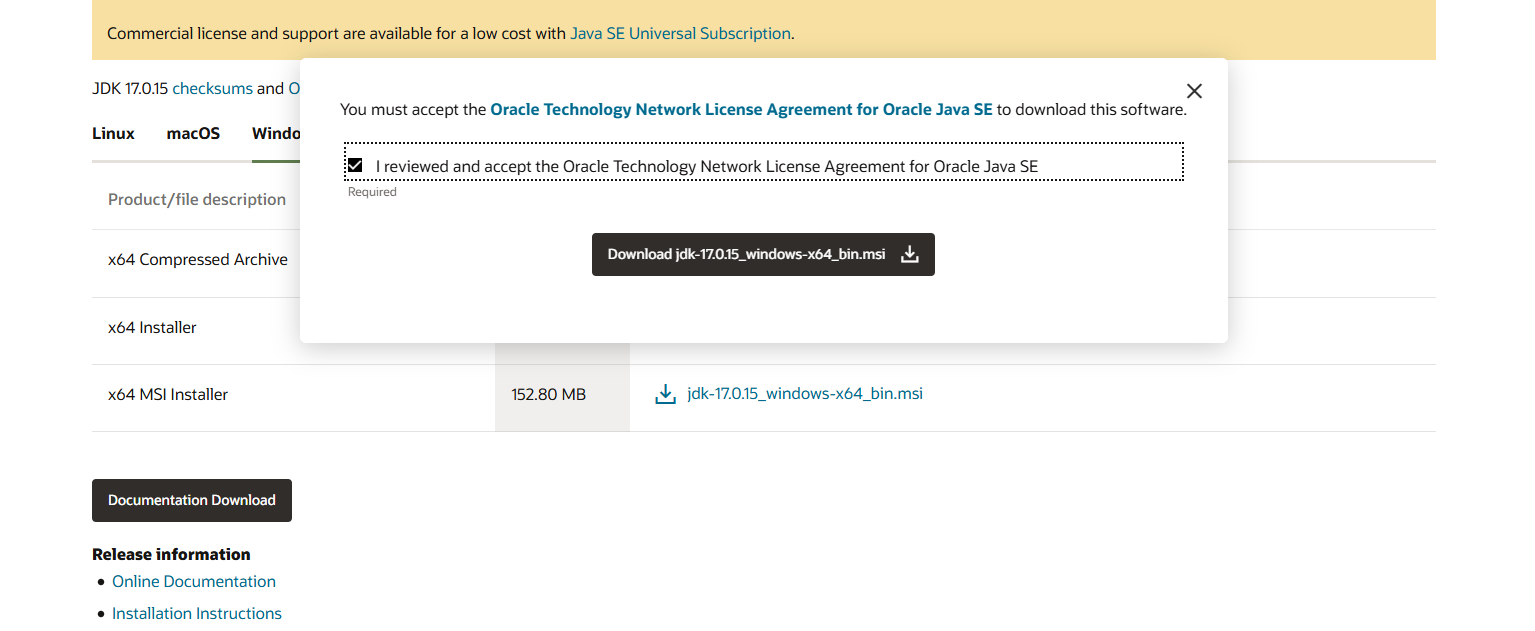1535x631 pixels.
Task: Open the jdk-17.0.15_windows-x64_bin.msi file link
Action: tap(805, 394)
